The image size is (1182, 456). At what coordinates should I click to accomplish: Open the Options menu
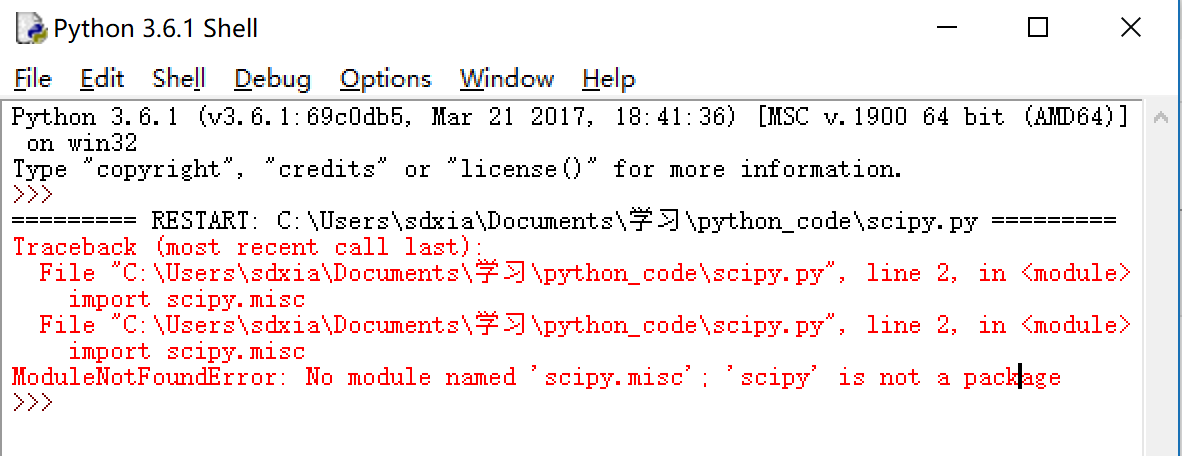click(385, 79)
